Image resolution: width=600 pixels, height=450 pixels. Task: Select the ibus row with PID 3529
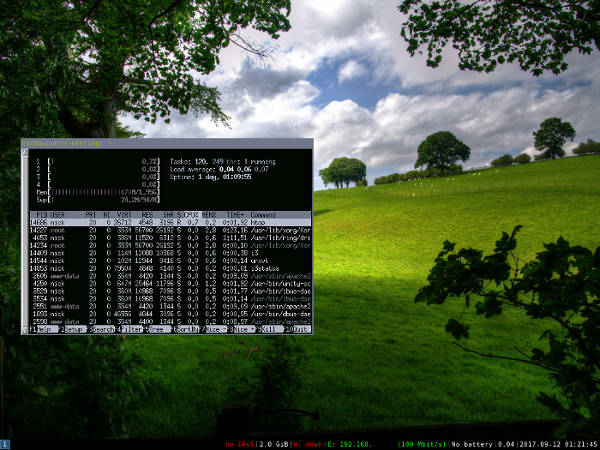coord(170,292)
